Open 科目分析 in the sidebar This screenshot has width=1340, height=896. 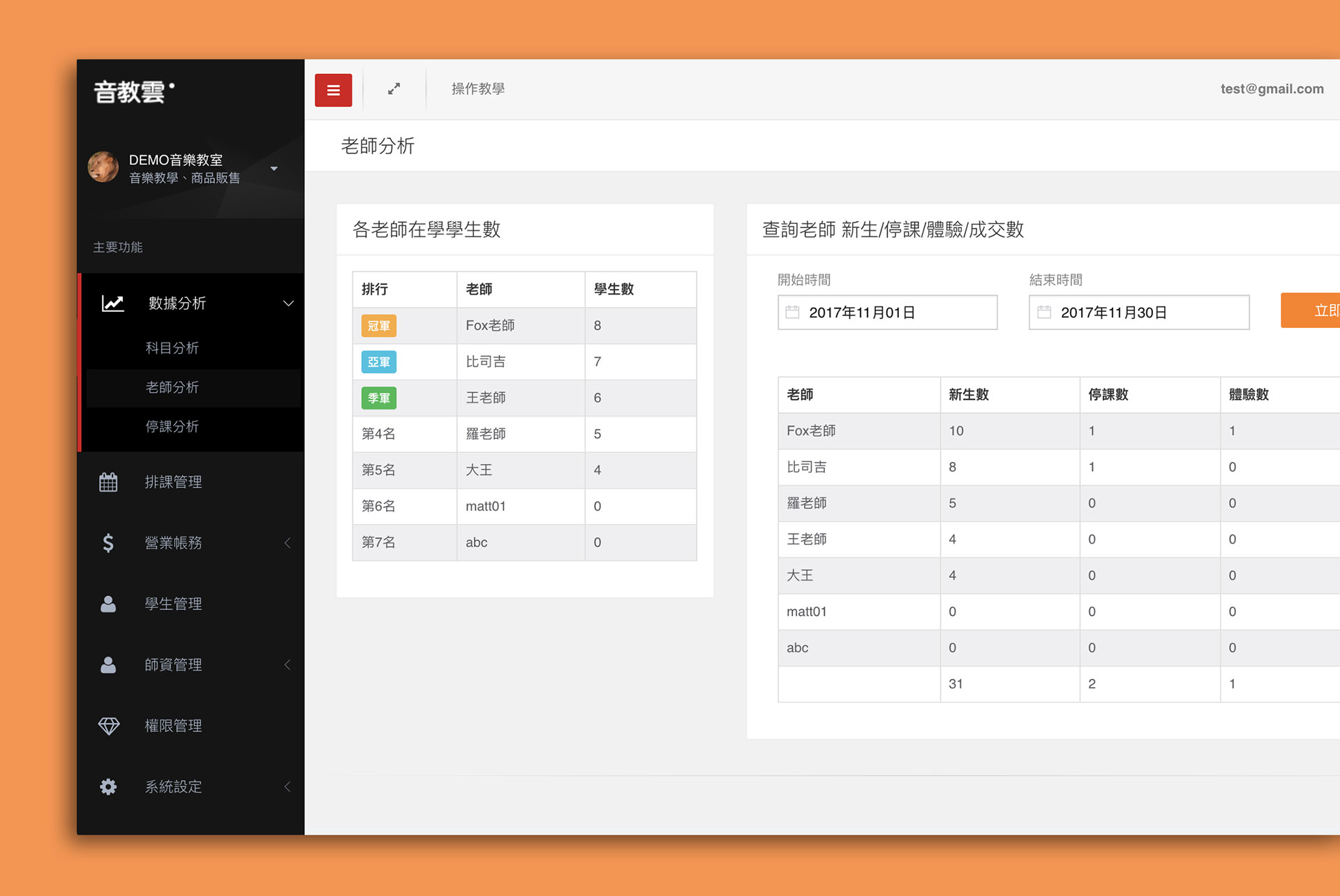coord(172,348)
